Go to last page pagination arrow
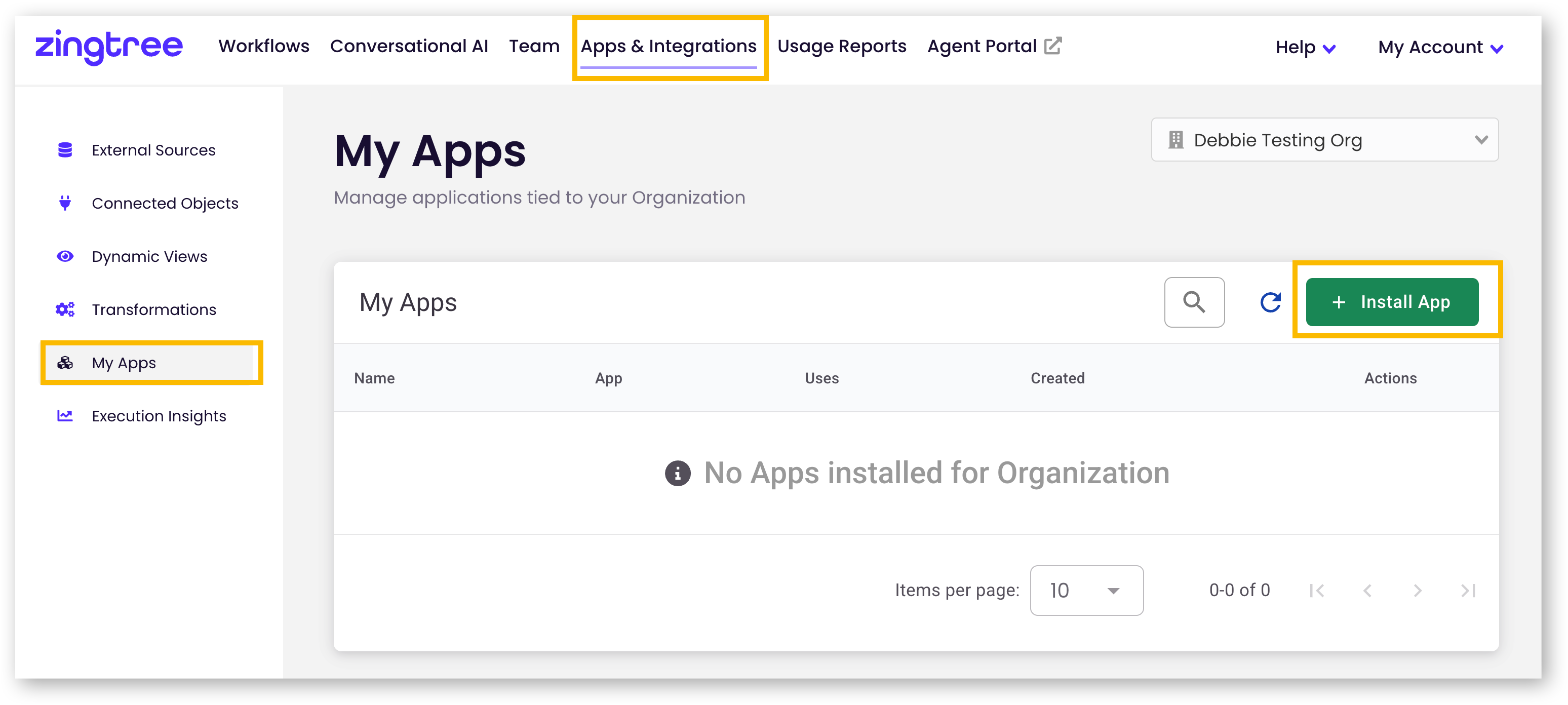 pyautogui.click(x=1468, y=590)
